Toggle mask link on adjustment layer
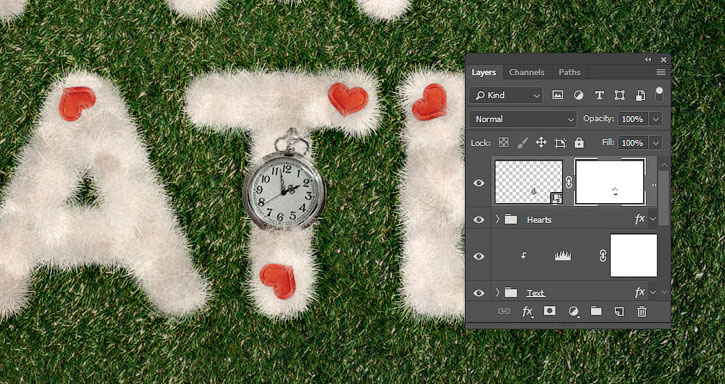725x384 pixels. (x=602, y=256)
